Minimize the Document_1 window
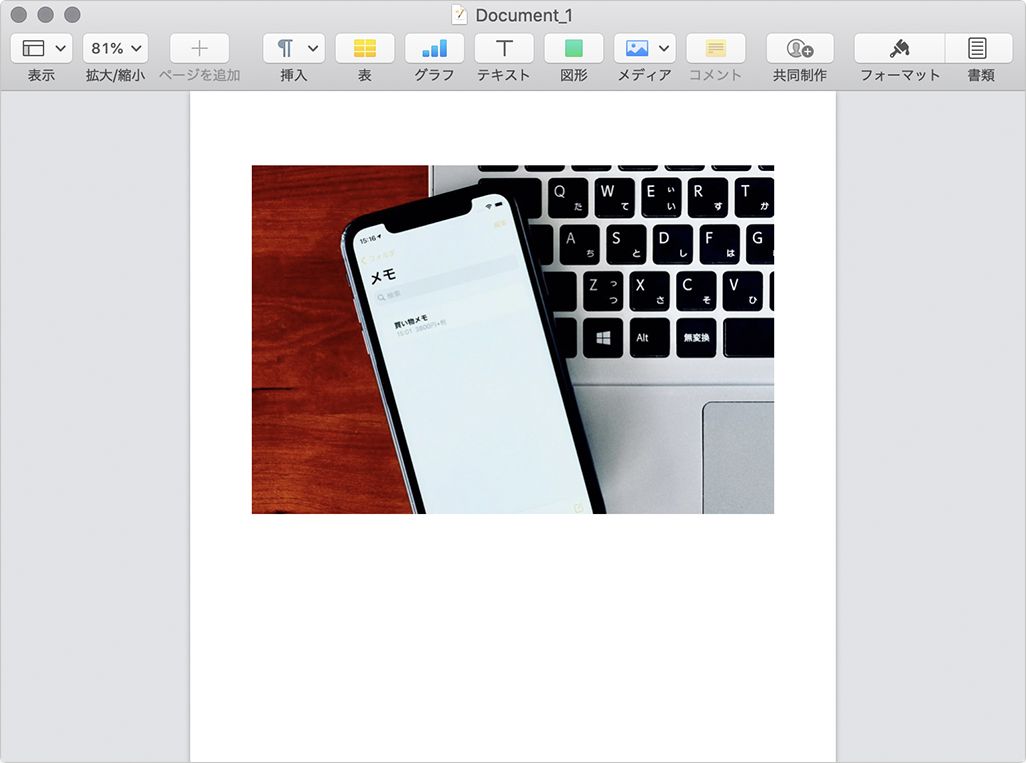The image size is (1026, 763). (x=46, y=14)
